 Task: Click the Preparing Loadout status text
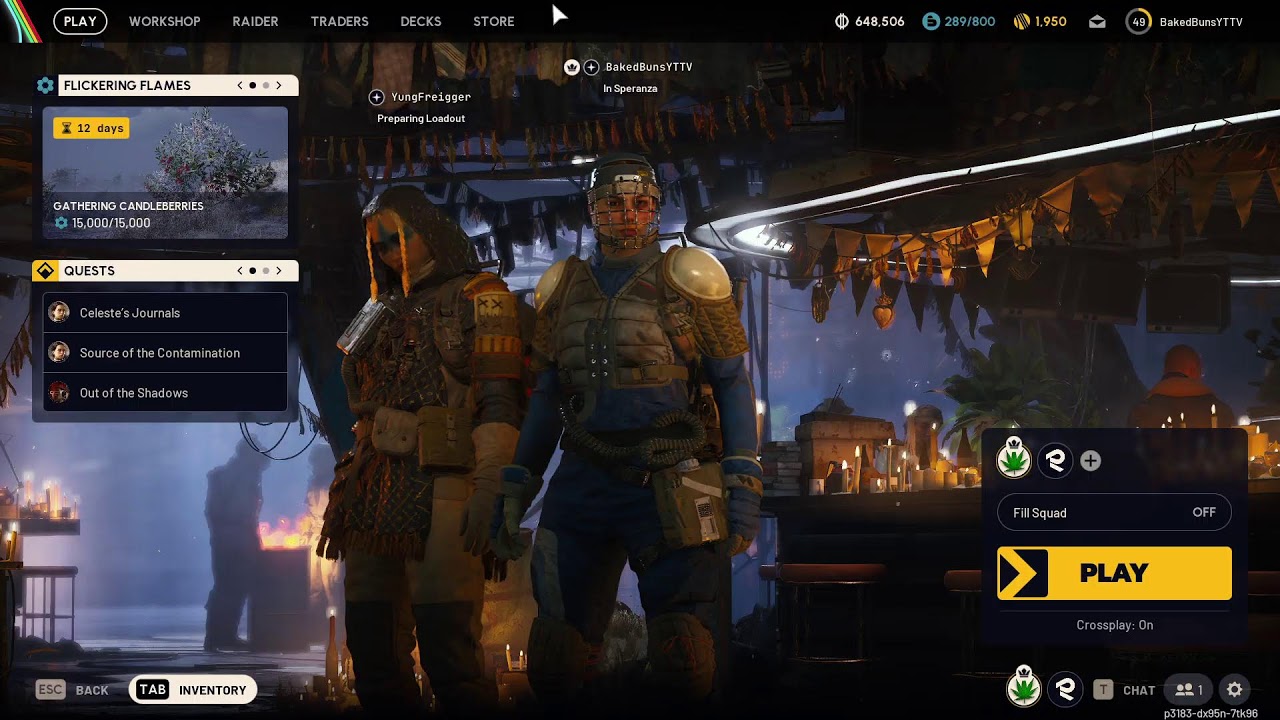click(421, 118)
